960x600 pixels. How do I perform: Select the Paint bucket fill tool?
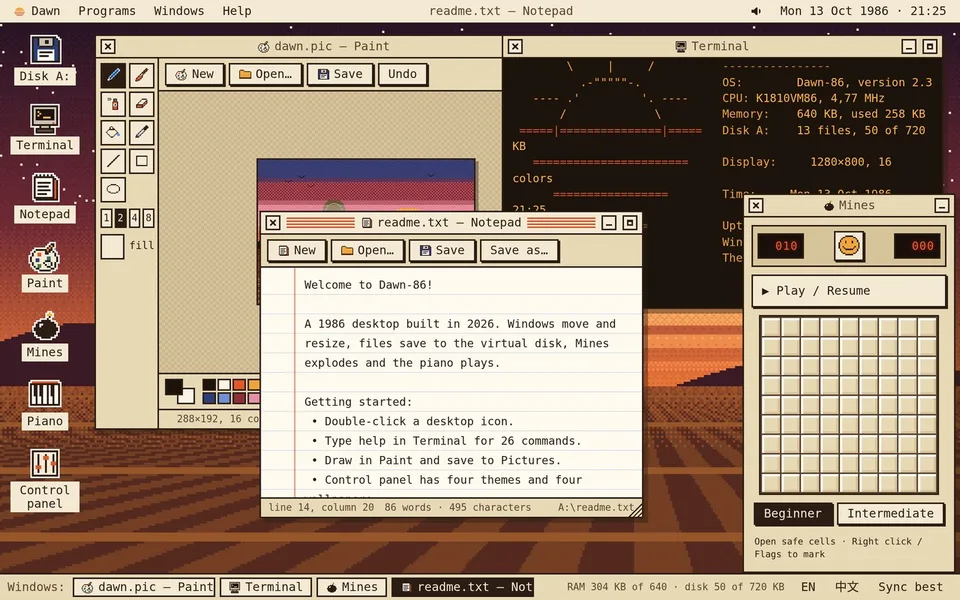coord(113,132)
